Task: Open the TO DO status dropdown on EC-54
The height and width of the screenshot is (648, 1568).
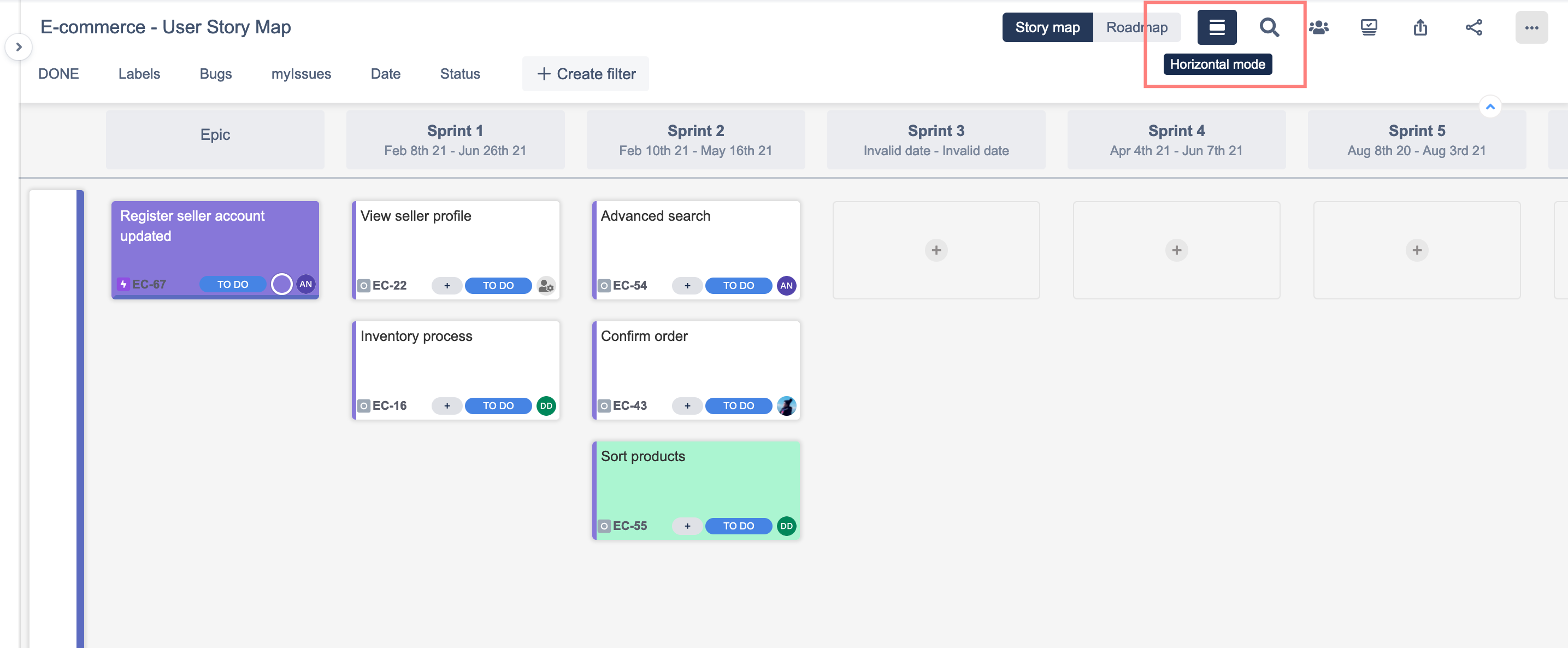Action: click(x=738, y=285)
